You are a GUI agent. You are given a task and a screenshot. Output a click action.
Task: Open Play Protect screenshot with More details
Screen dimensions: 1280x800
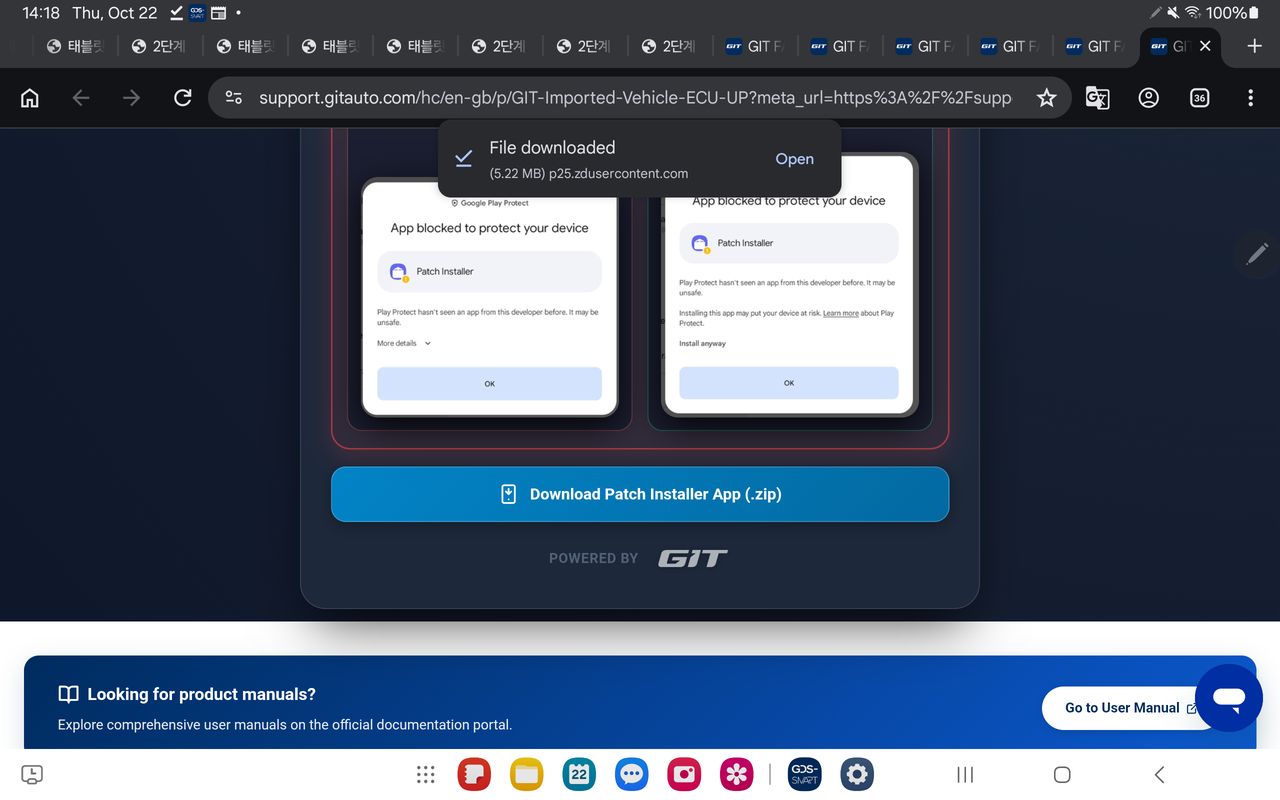(489, 298)
